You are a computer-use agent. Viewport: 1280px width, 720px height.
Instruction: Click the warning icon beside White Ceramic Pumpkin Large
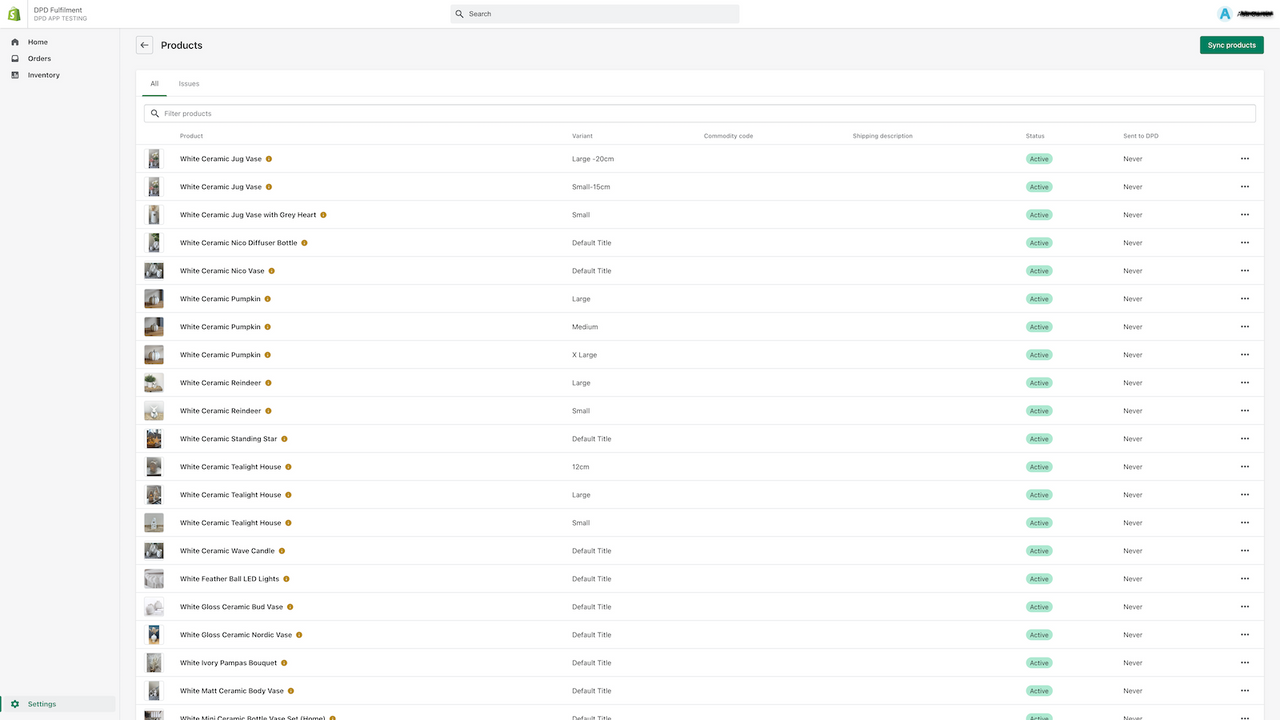(267, 298)
